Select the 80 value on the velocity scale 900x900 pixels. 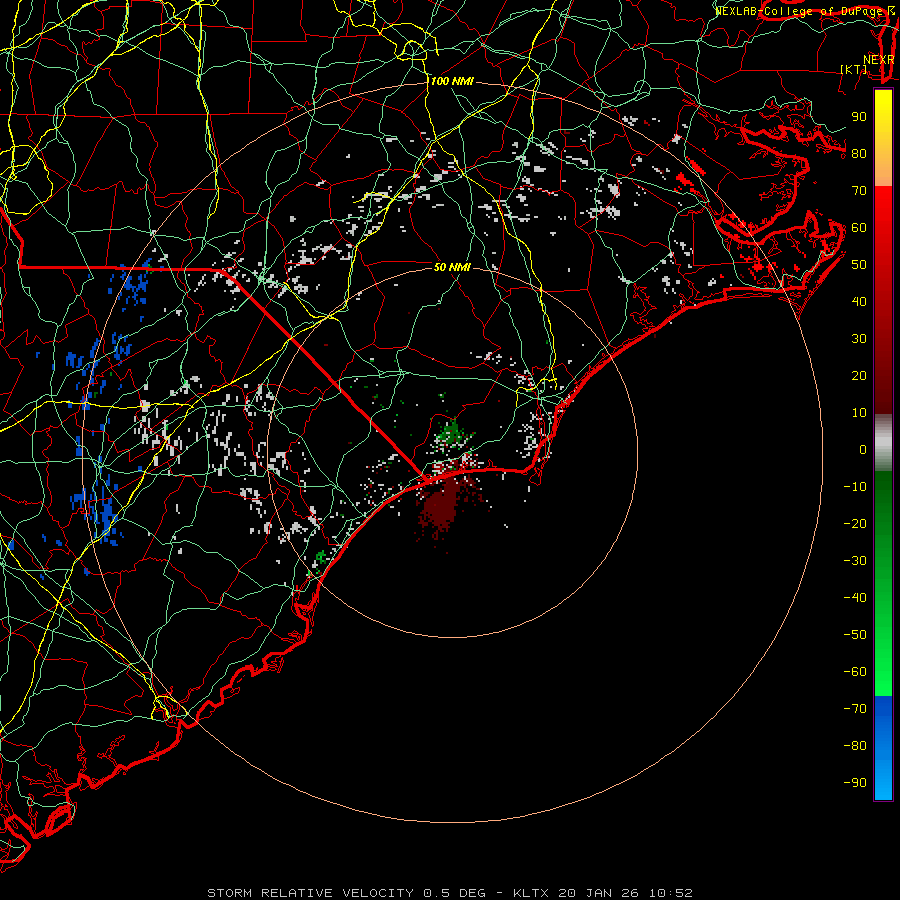pyautogui.click(x=859, y=153)
